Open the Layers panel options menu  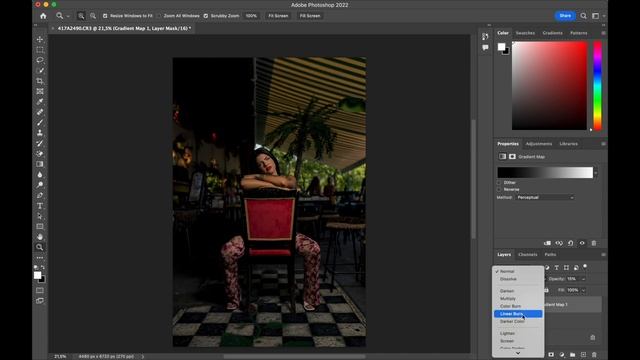[603, 254]
